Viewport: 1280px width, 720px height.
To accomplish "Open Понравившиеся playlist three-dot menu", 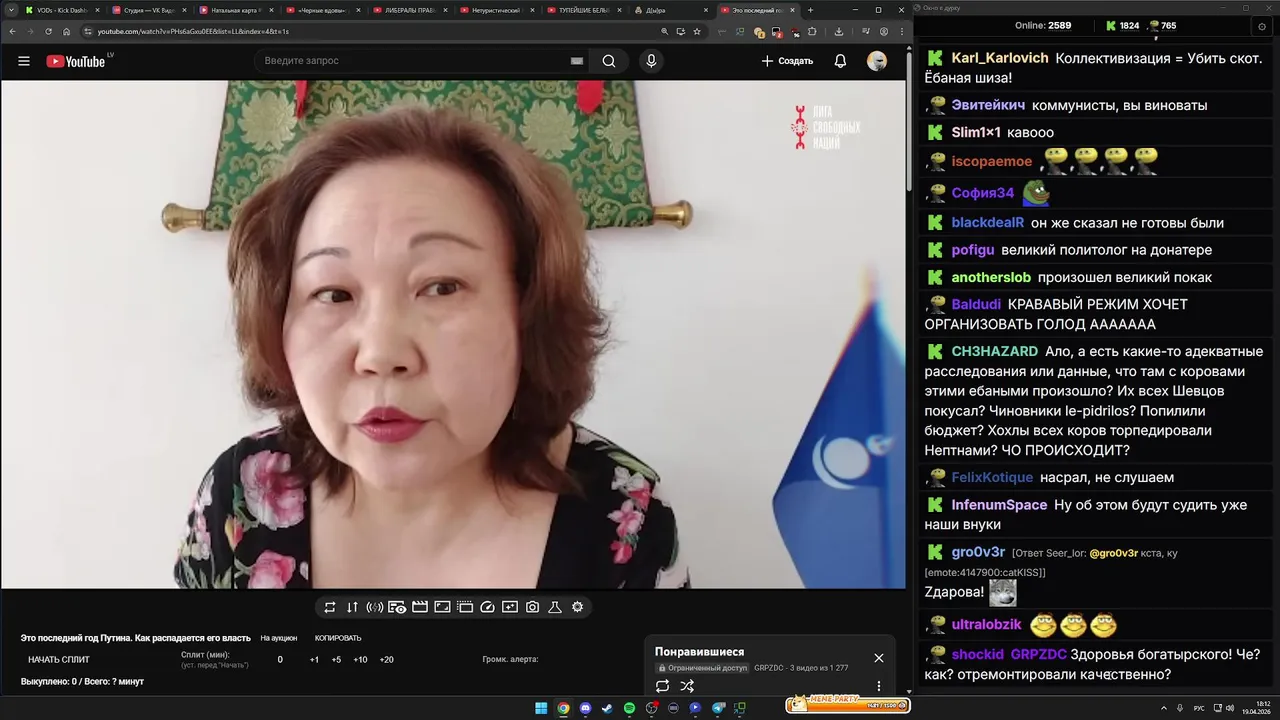I will point(879,686).
